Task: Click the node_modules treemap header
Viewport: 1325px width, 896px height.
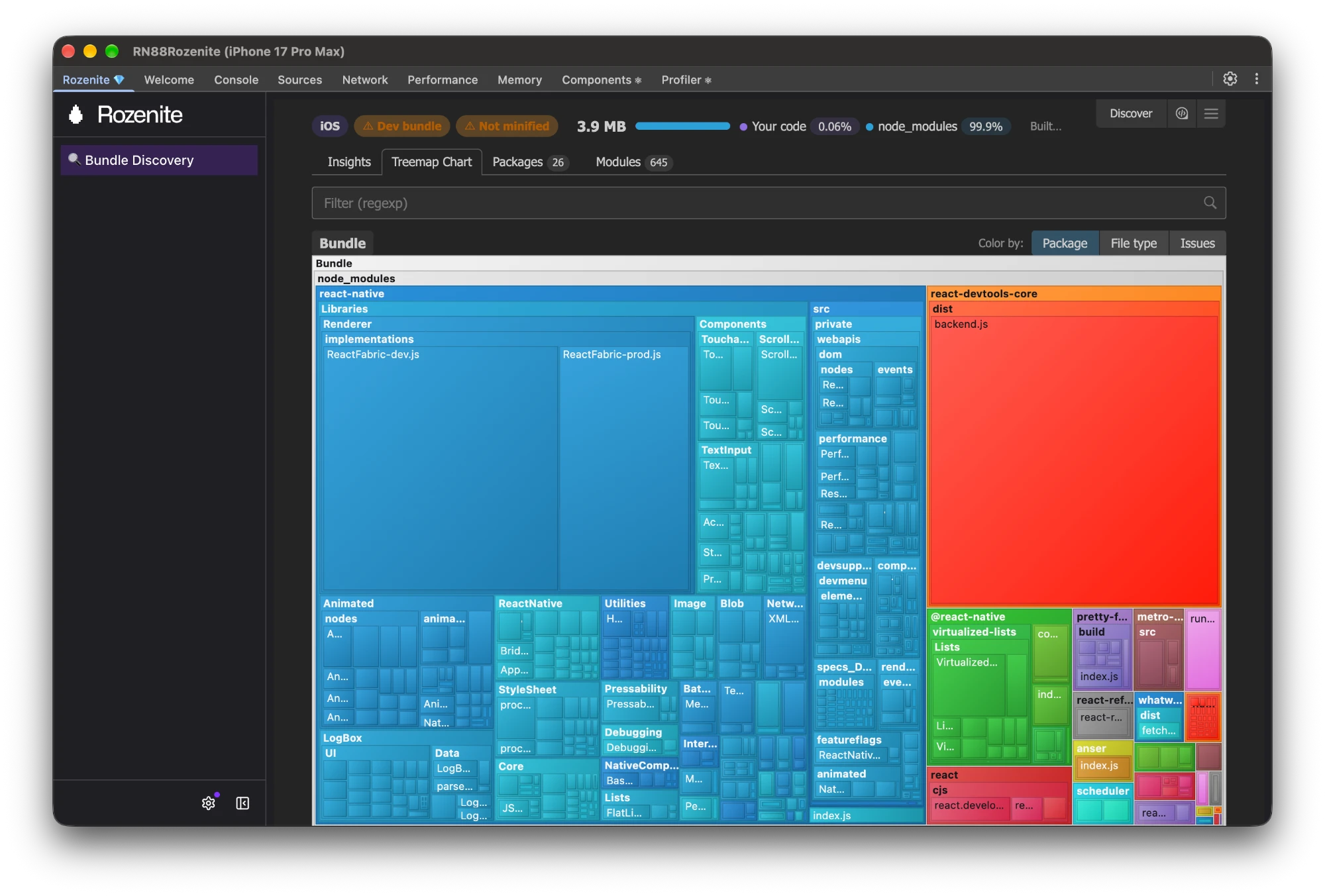Action: click(x=768, y=278)
